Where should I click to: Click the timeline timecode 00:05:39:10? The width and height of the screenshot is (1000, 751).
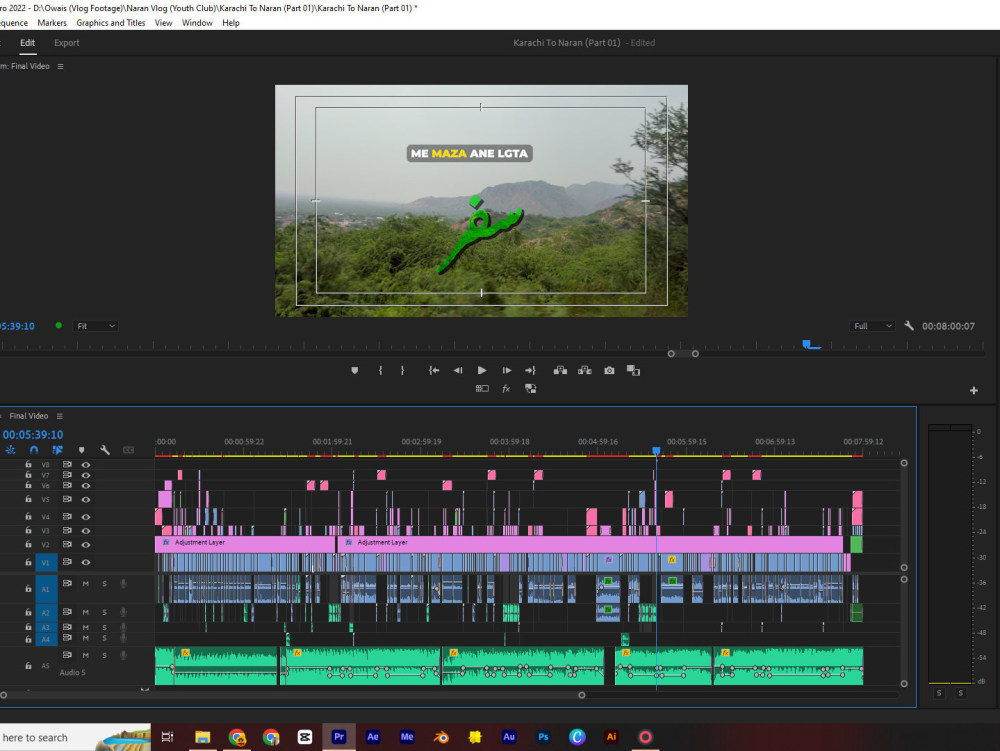pos(33,435)
